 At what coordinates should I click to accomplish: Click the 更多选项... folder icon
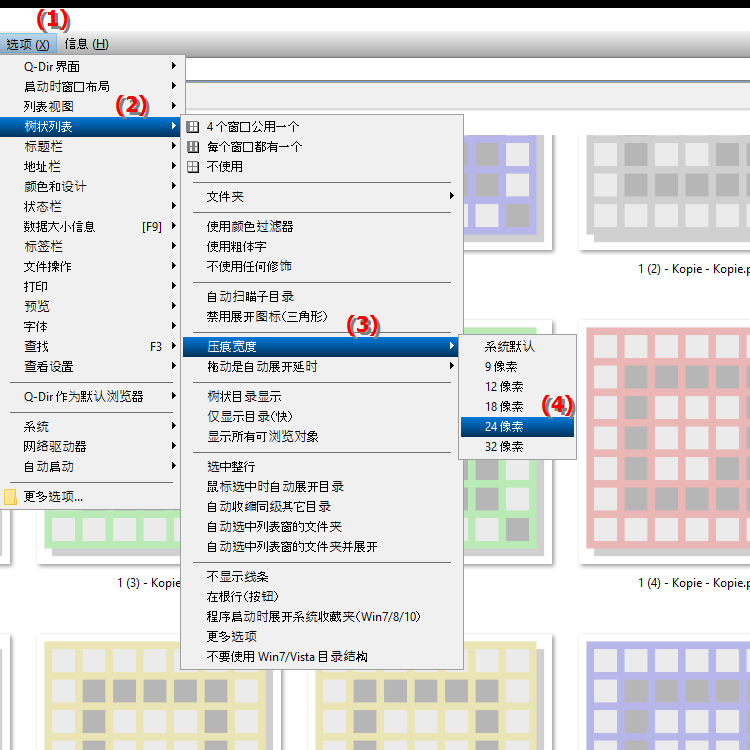pos(10,496)
